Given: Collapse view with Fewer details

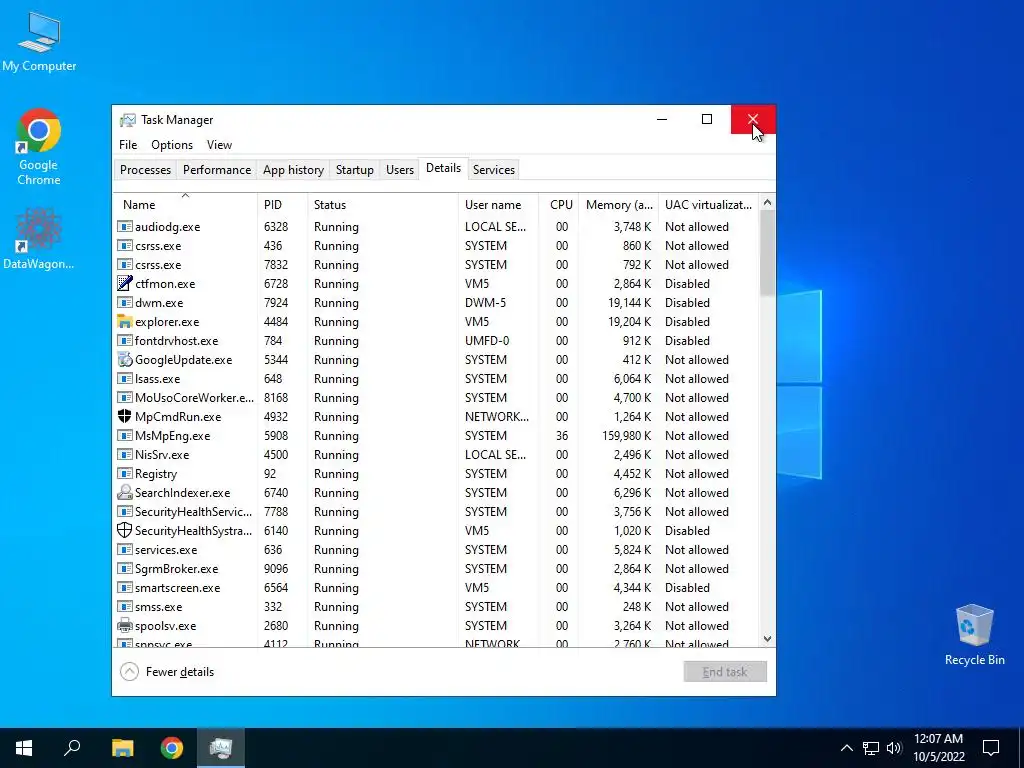Looking at the screenshot, I should point(167,671).
